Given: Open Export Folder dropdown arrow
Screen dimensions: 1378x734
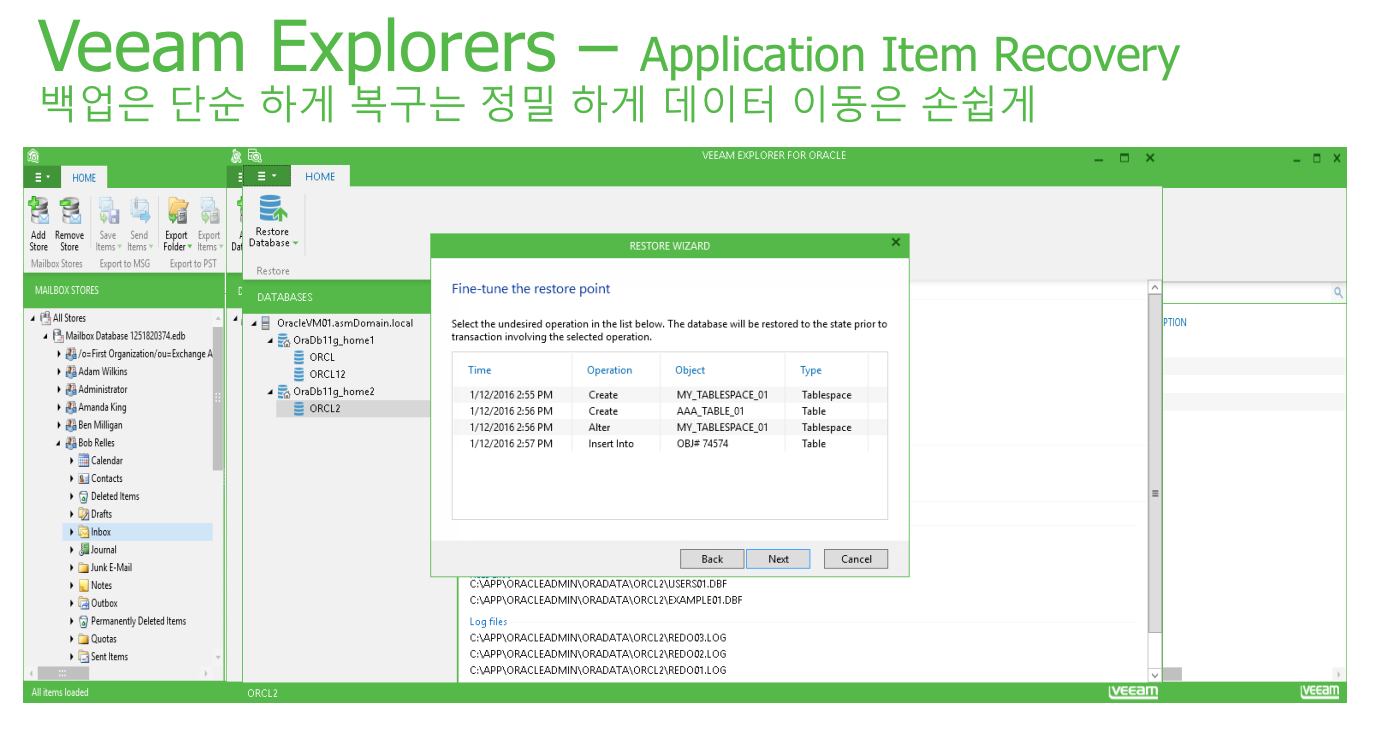Looking at the screenshot, I should click(x=191, y=248).
